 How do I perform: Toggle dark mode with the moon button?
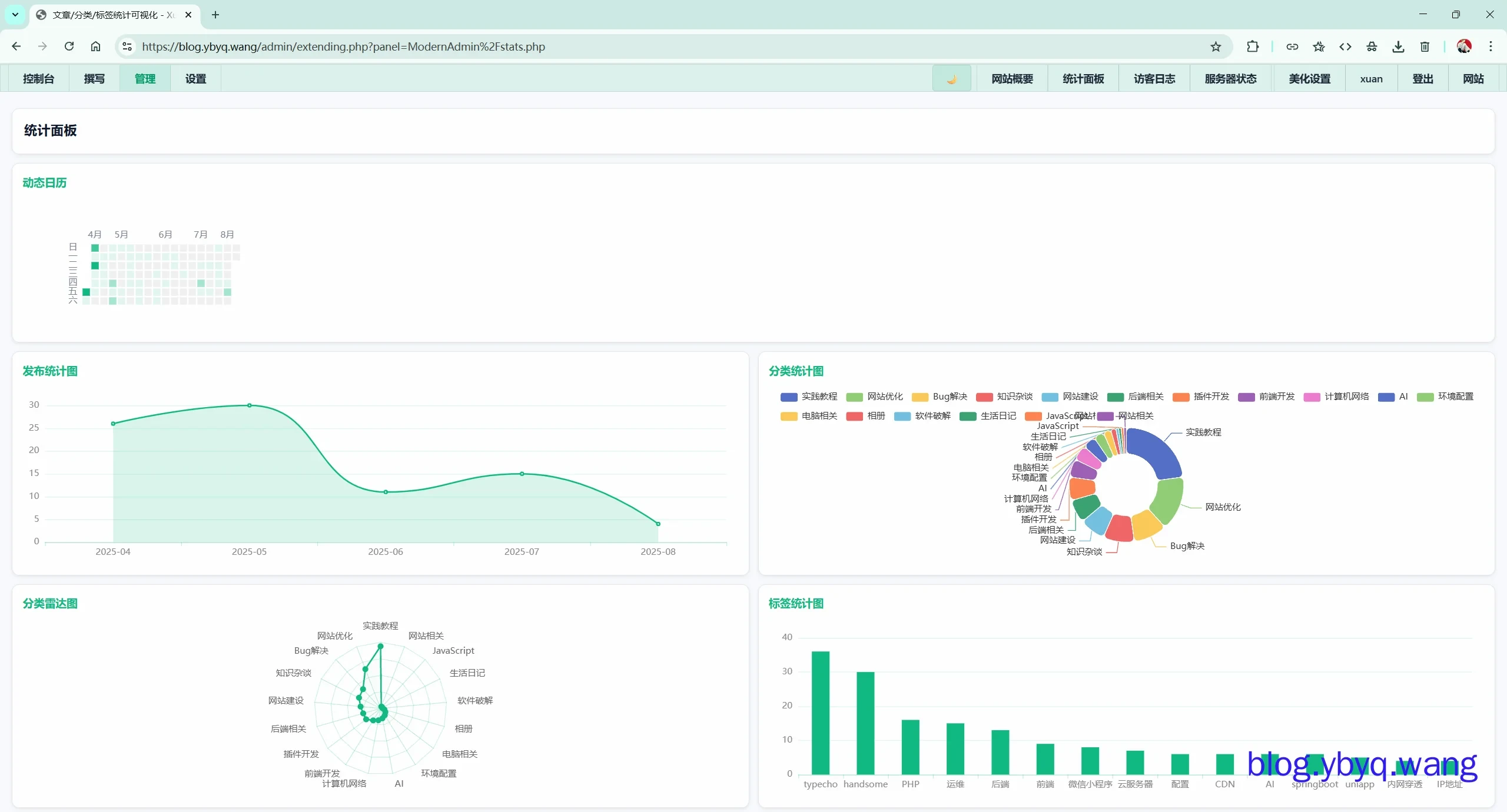[x=951, y=79]
